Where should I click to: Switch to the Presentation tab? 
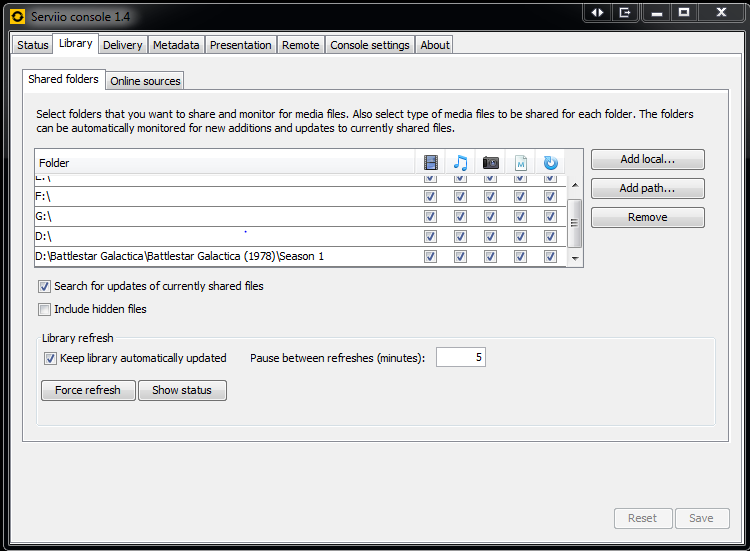241,45
